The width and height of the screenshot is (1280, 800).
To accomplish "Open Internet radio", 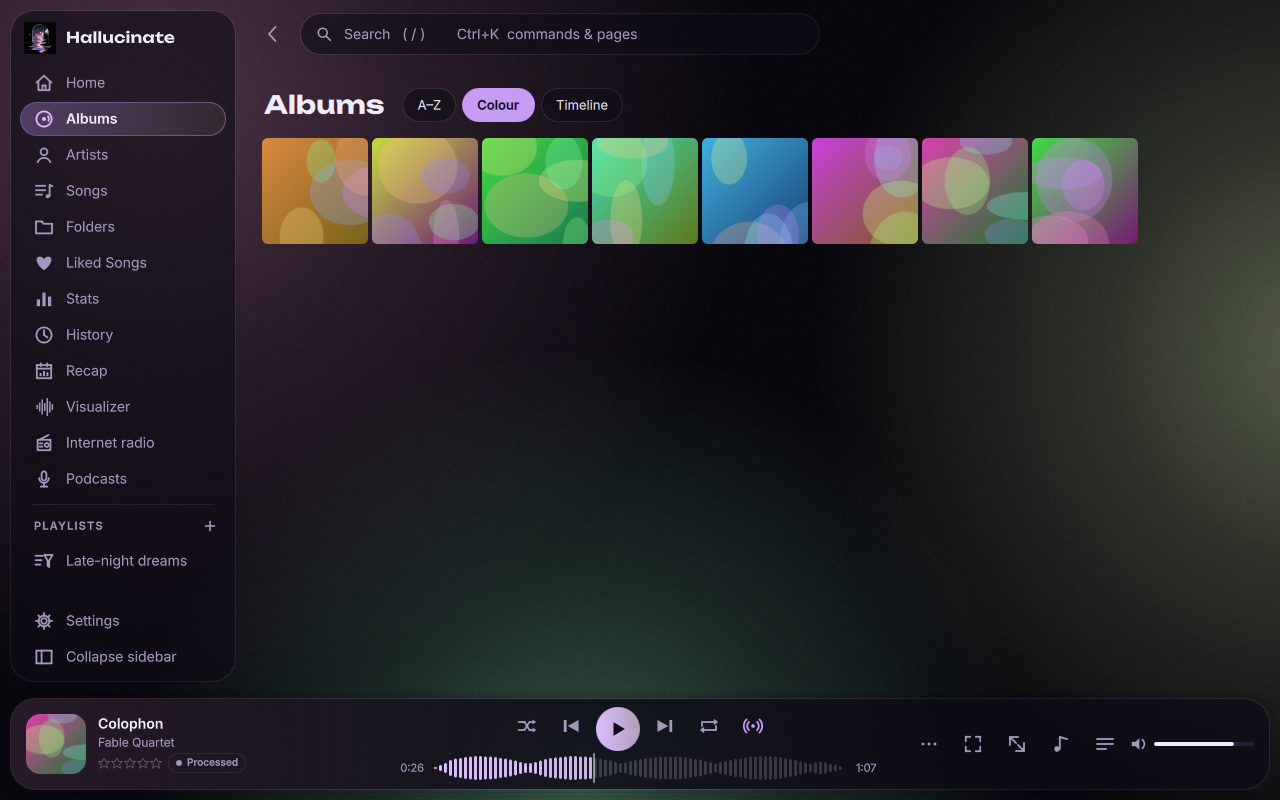I will pyautogui.click(x=122, y=443).
